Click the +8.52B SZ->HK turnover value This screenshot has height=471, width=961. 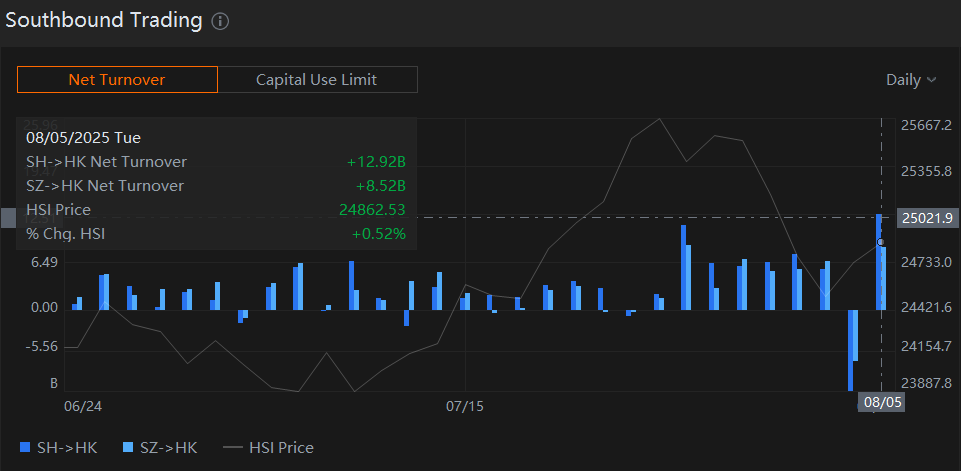(x=381, y=186)
